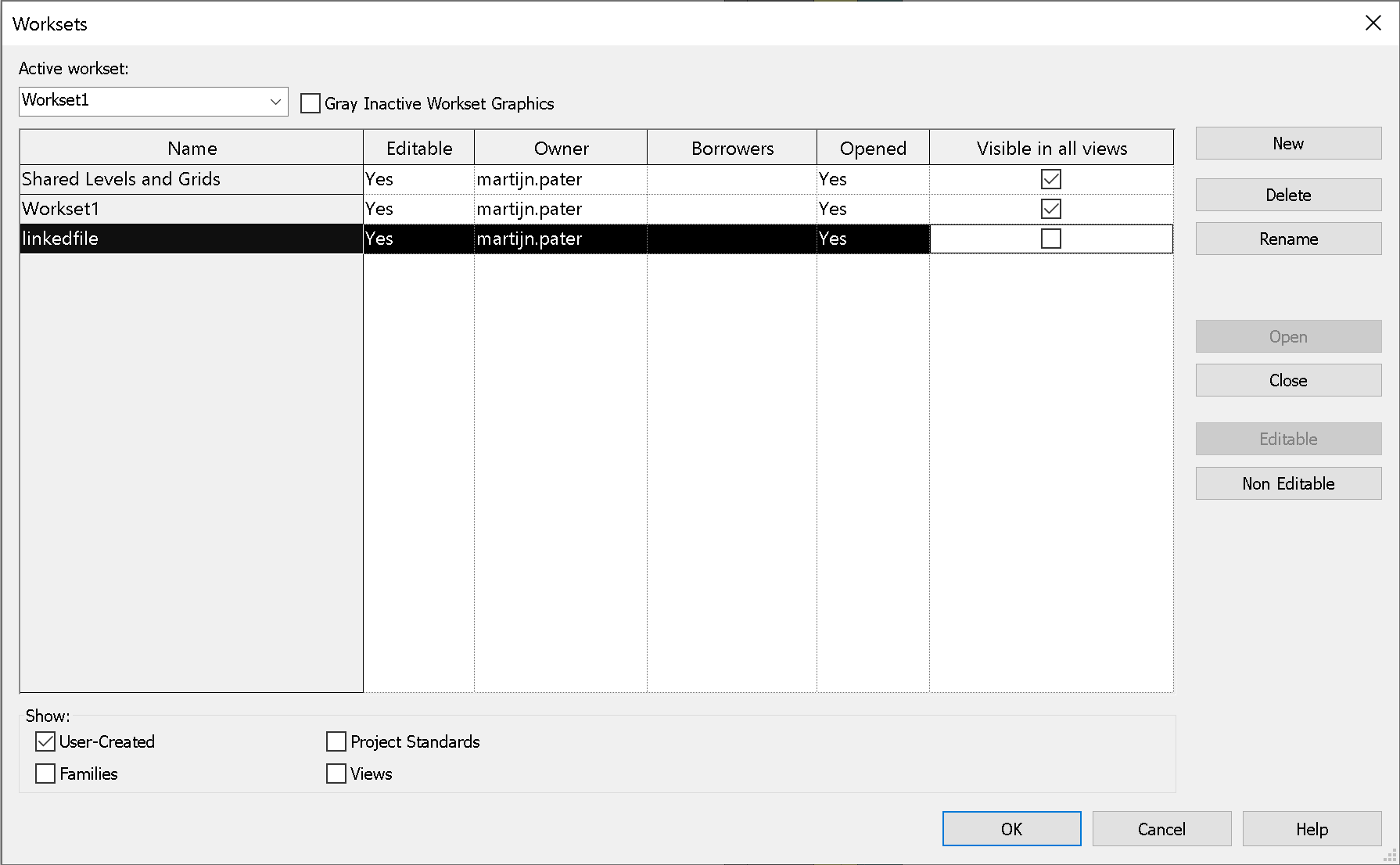Image resolution: width=1400 pixels, height=865 pixels.
Task: Disable the User-Created show filter
Action: (x=45, y=741)
